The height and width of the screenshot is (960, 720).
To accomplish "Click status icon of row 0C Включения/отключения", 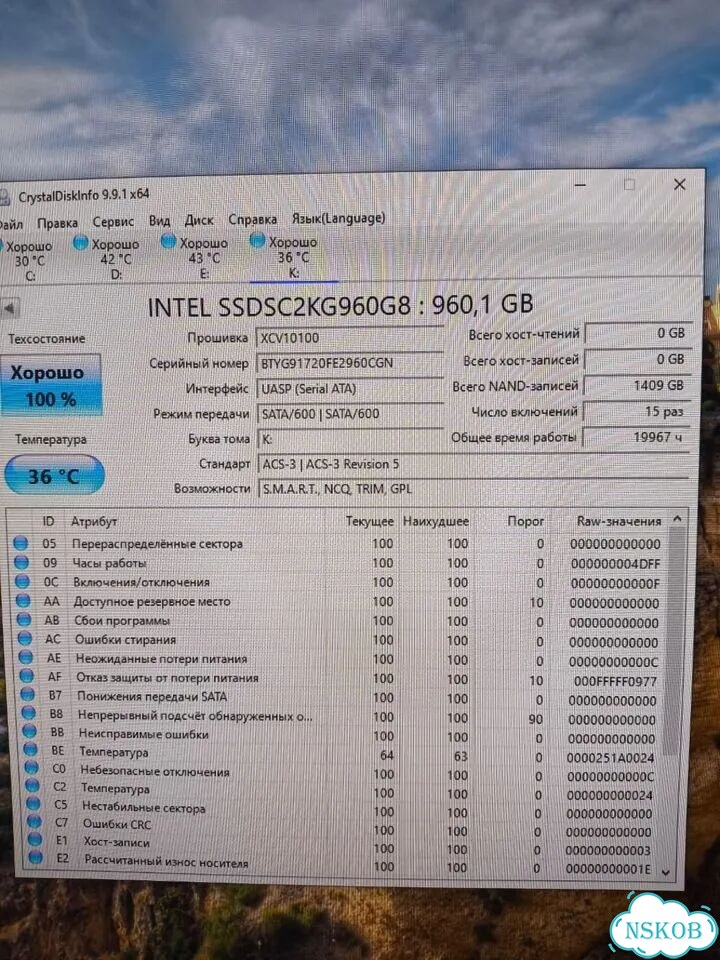I will coord(21,581).
